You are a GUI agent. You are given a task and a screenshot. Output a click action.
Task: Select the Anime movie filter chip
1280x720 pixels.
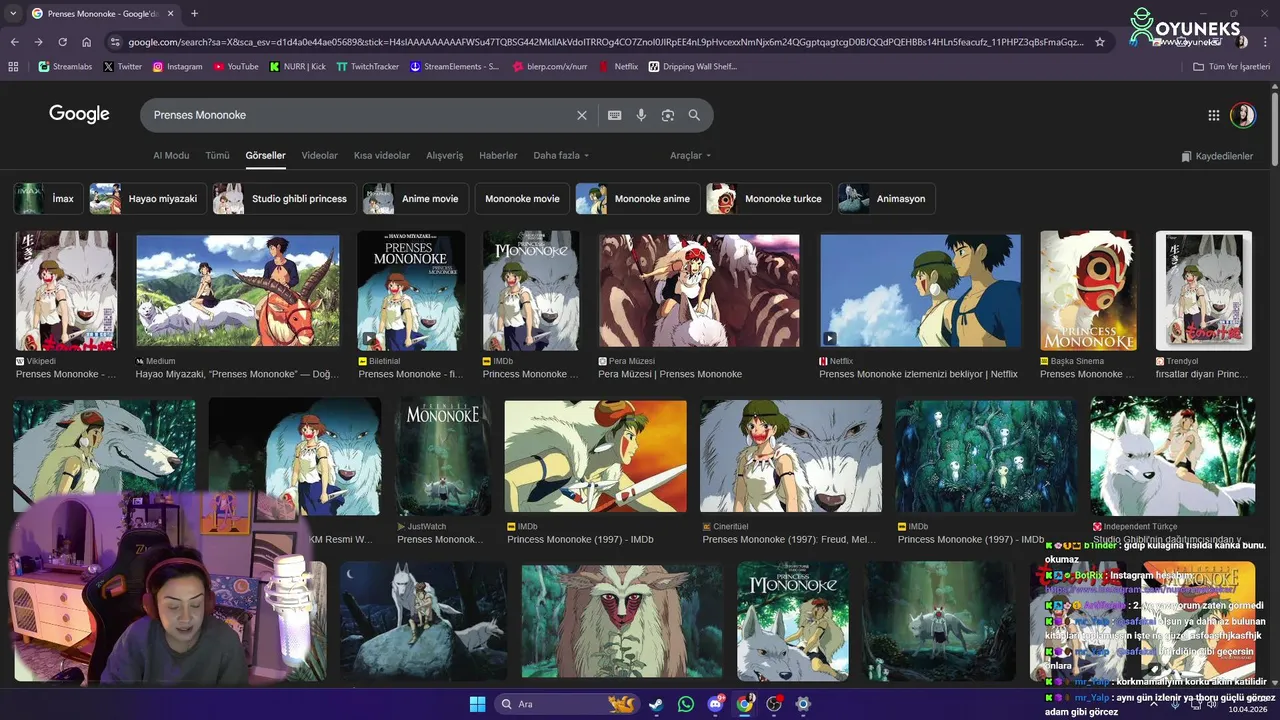pyautogui.click(x=415, y=198)
